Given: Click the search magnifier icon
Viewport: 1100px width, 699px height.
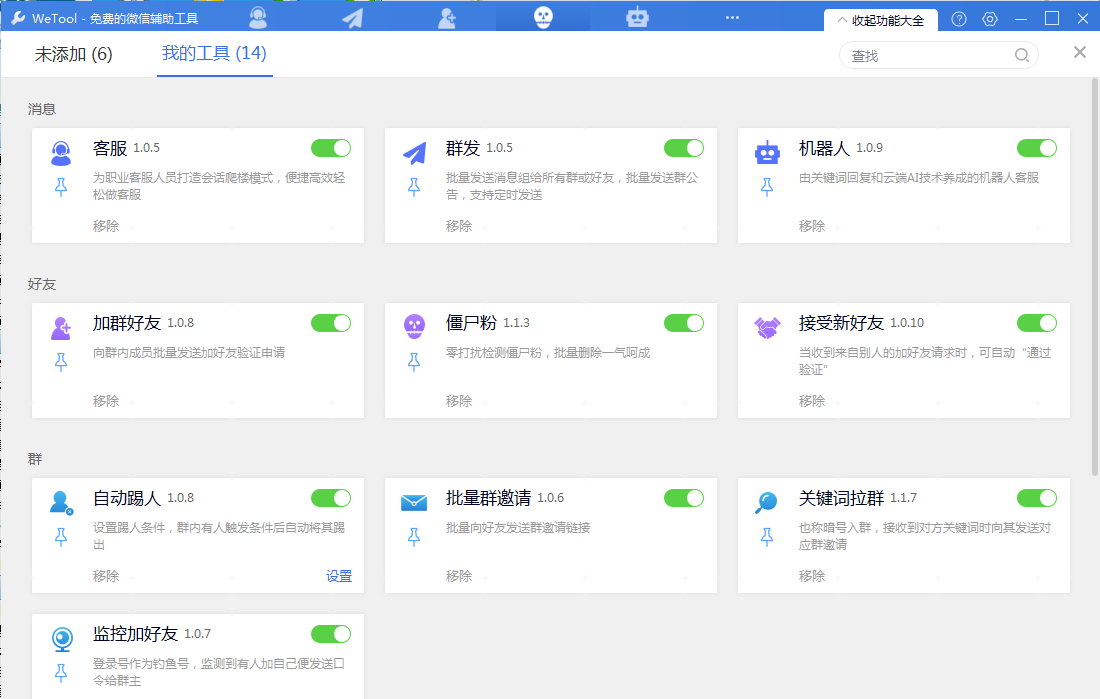Looking at the screenshot, I should click(x=1021, y=55).
